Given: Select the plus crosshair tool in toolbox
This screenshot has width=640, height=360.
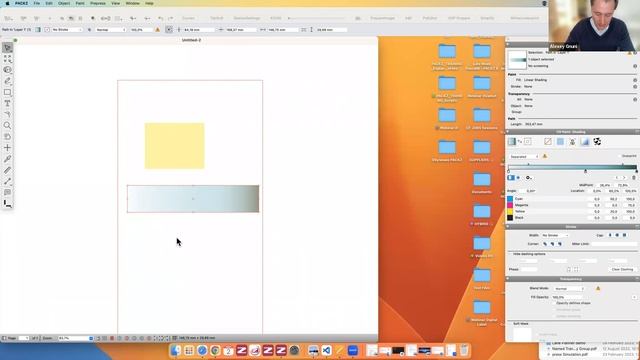Looking at the screenshot, I should point(7,148).
